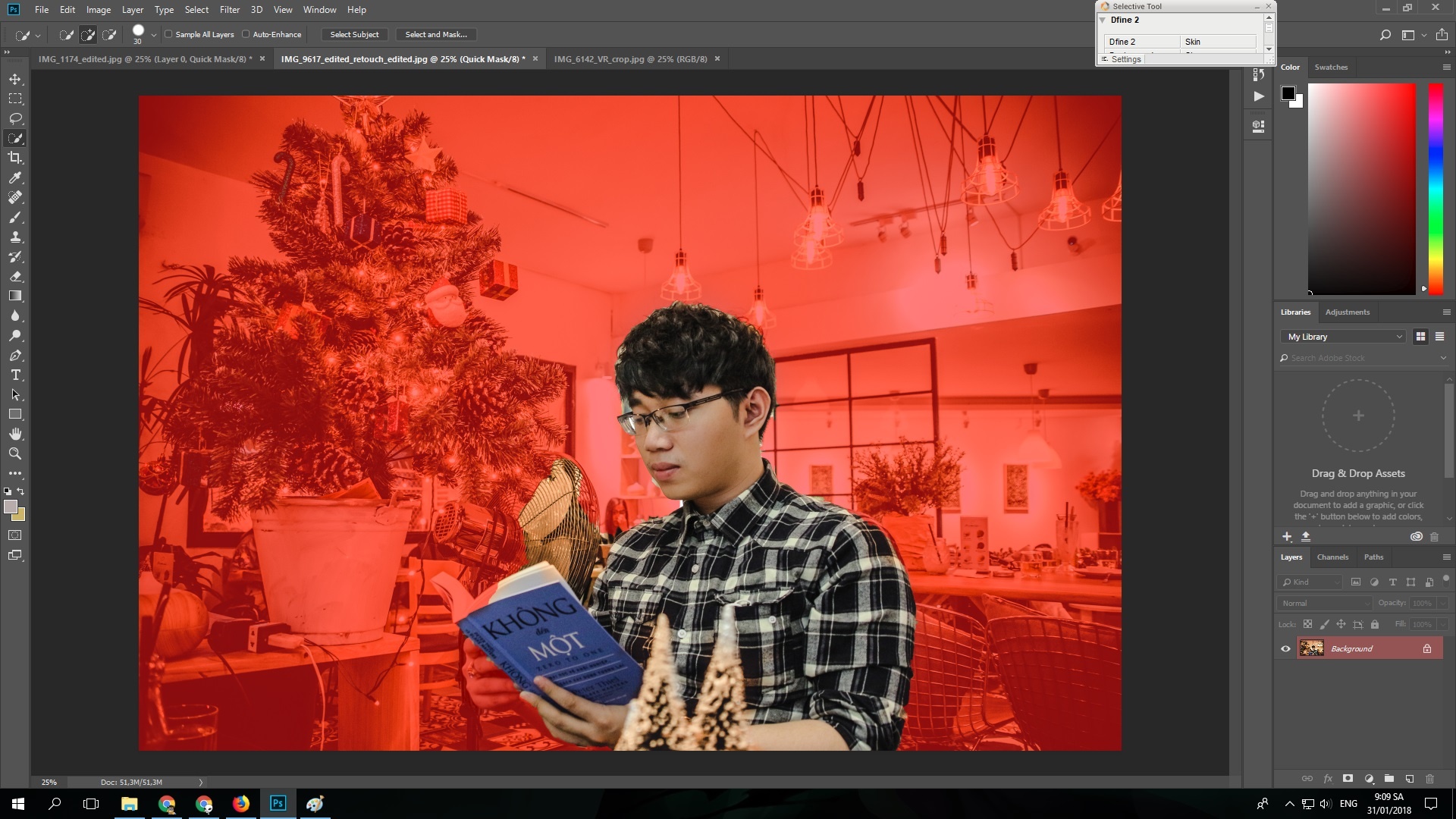Select the Type tool
The width and height of the screenshot is (1456, 819).
pos(15,375)
